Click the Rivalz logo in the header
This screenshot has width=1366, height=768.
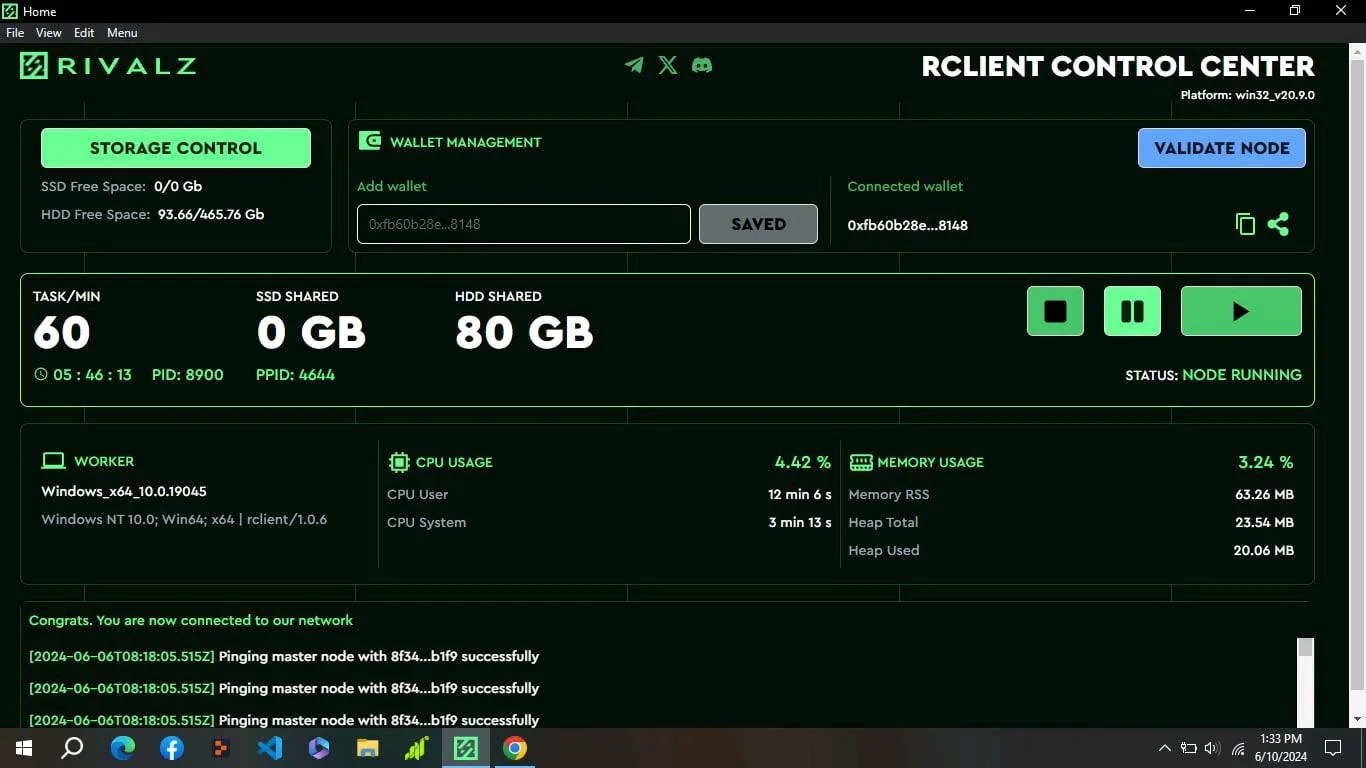coord(108,66)
